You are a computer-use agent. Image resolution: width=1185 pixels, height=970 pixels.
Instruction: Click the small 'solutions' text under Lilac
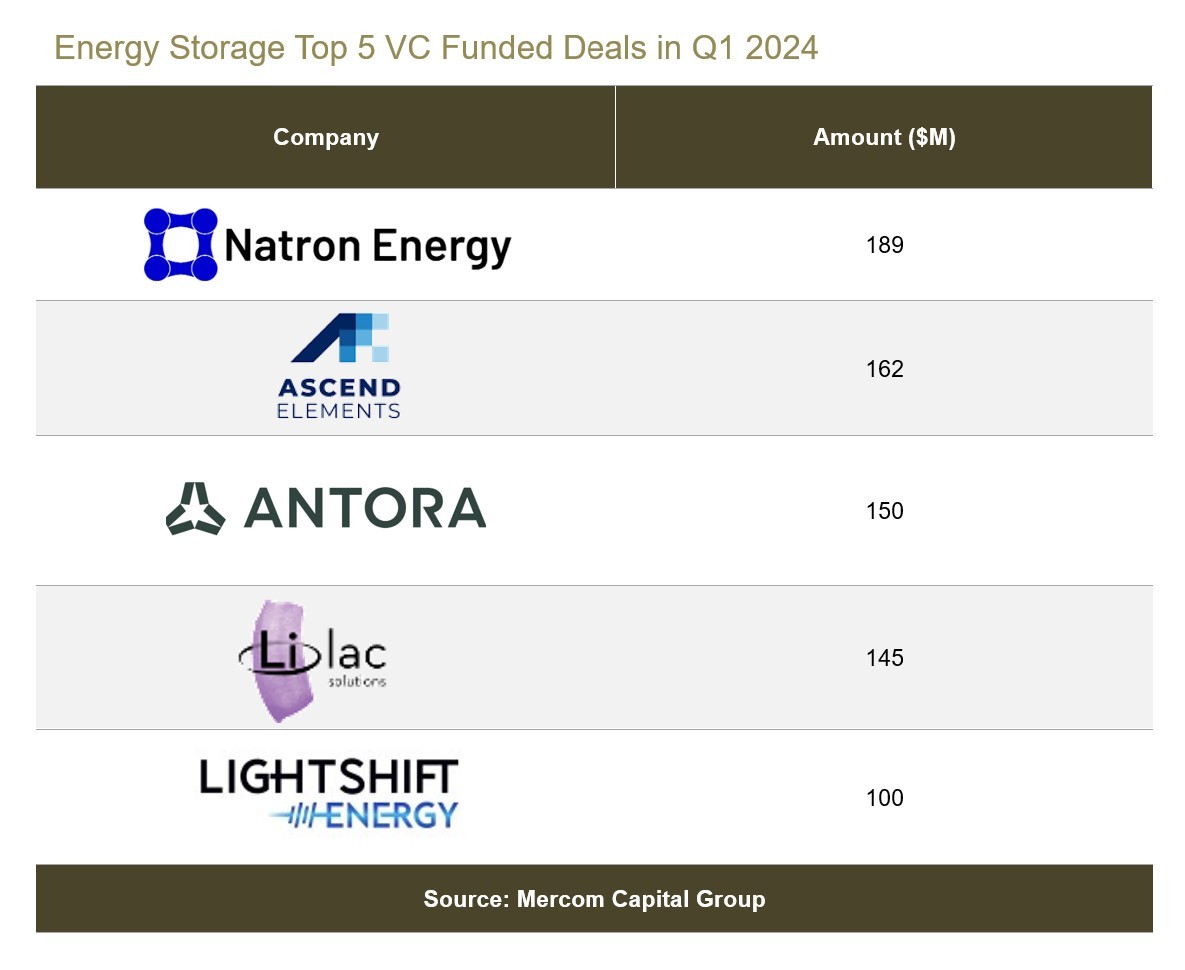[x=358, y=682]
